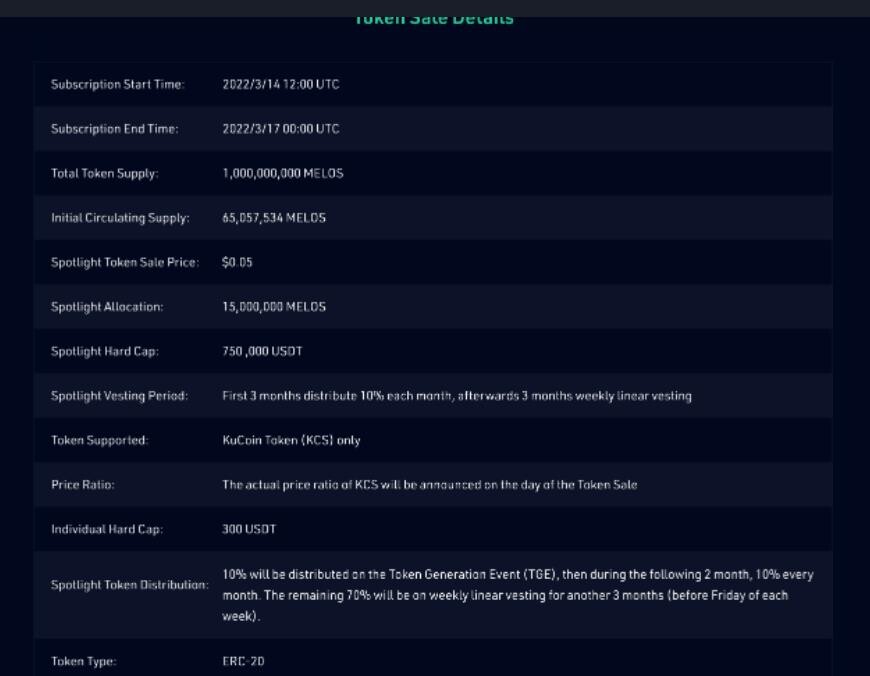This screenshot has height=676, width=870.
Task: Click the 'Price Ratio:' label
Action: click(x=83, y=485)
